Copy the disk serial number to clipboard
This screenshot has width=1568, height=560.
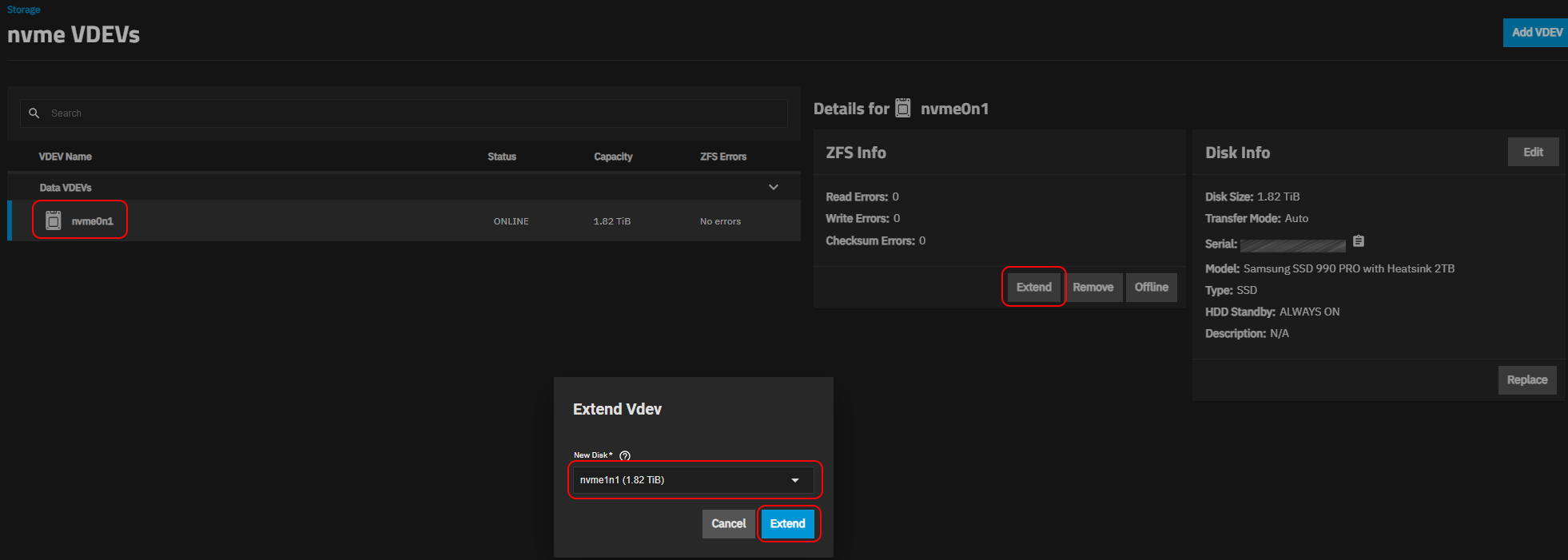(1359, 241)
